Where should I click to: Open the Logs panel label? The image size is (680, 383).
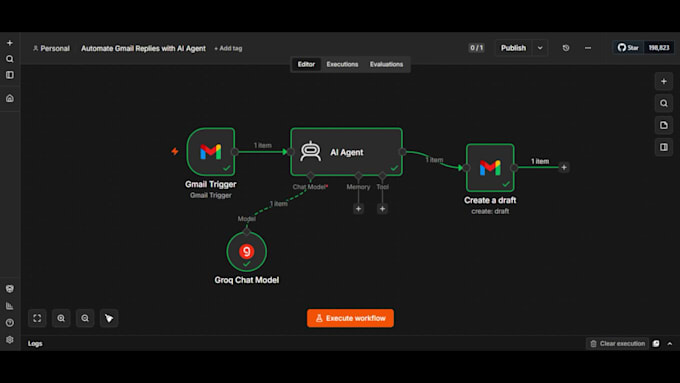click(35, 344)
